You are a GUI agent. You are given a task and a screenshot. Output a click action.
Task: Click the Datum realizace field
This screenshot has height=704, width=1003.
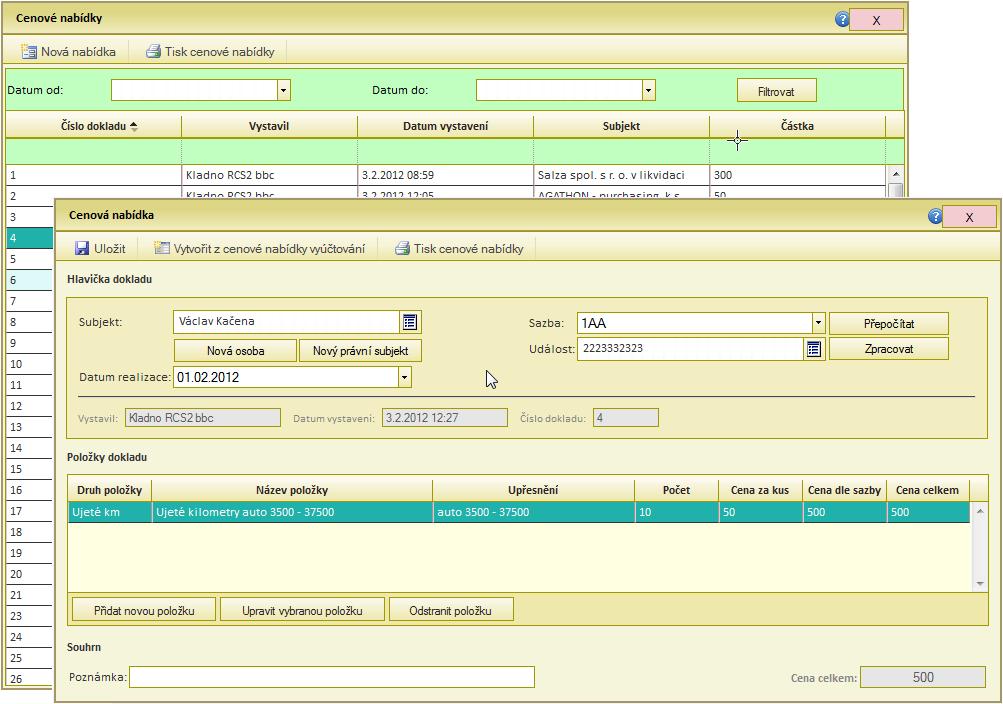click(x=286, y=377)
